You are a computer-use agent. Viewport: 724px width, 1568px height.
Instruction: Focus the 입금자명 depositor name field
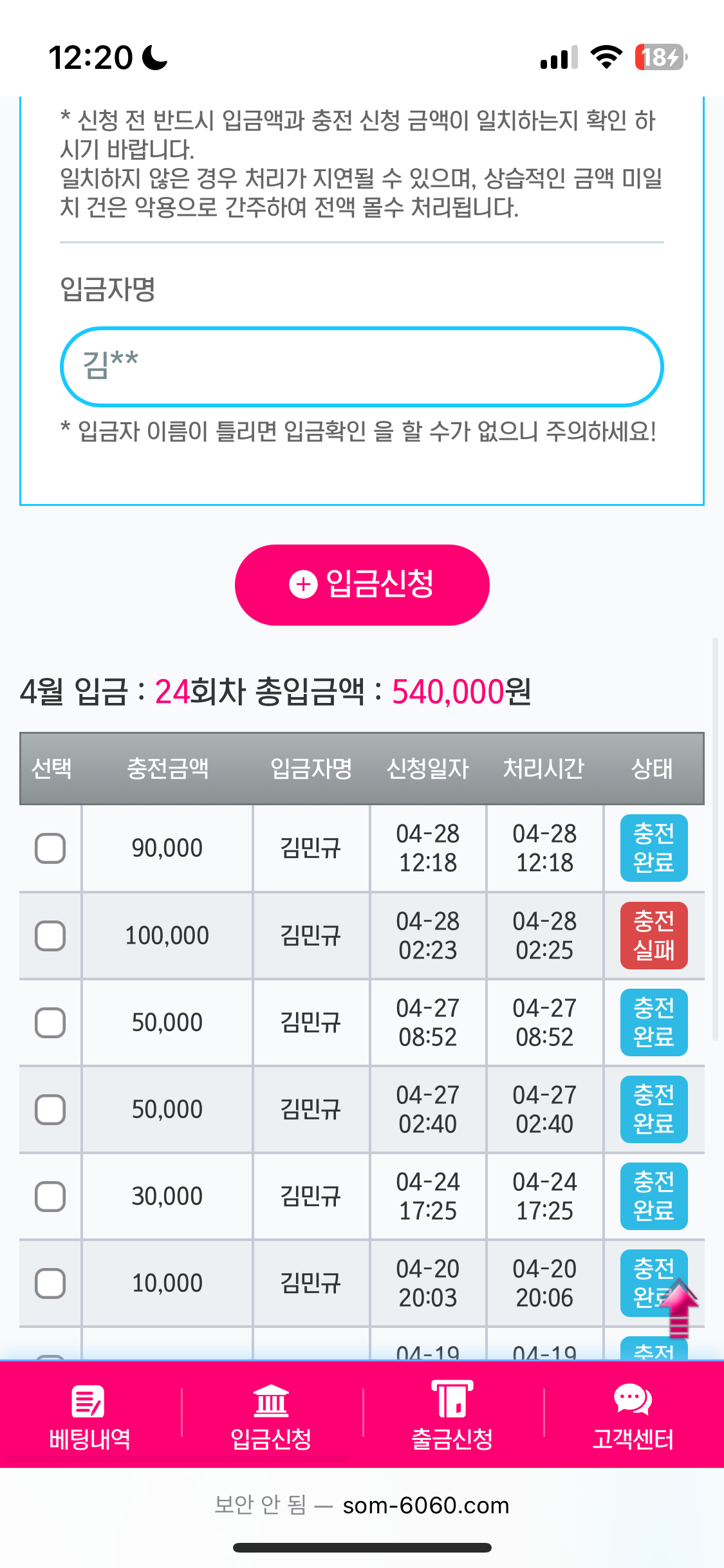coord(362,367)
